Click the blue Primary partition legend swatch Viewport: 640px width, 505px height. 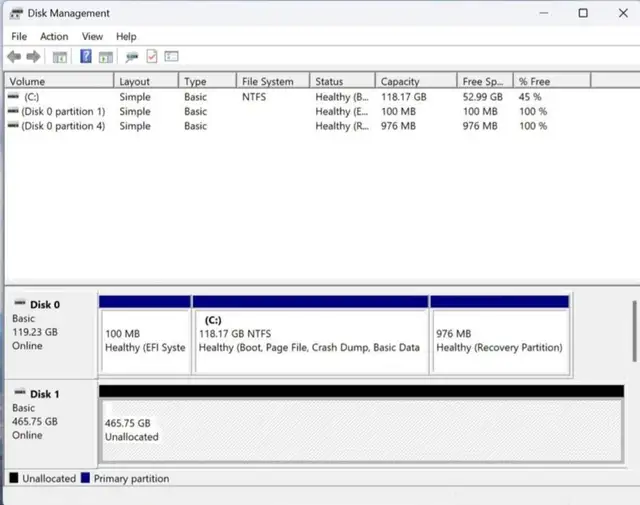click(x=85, y=478)
